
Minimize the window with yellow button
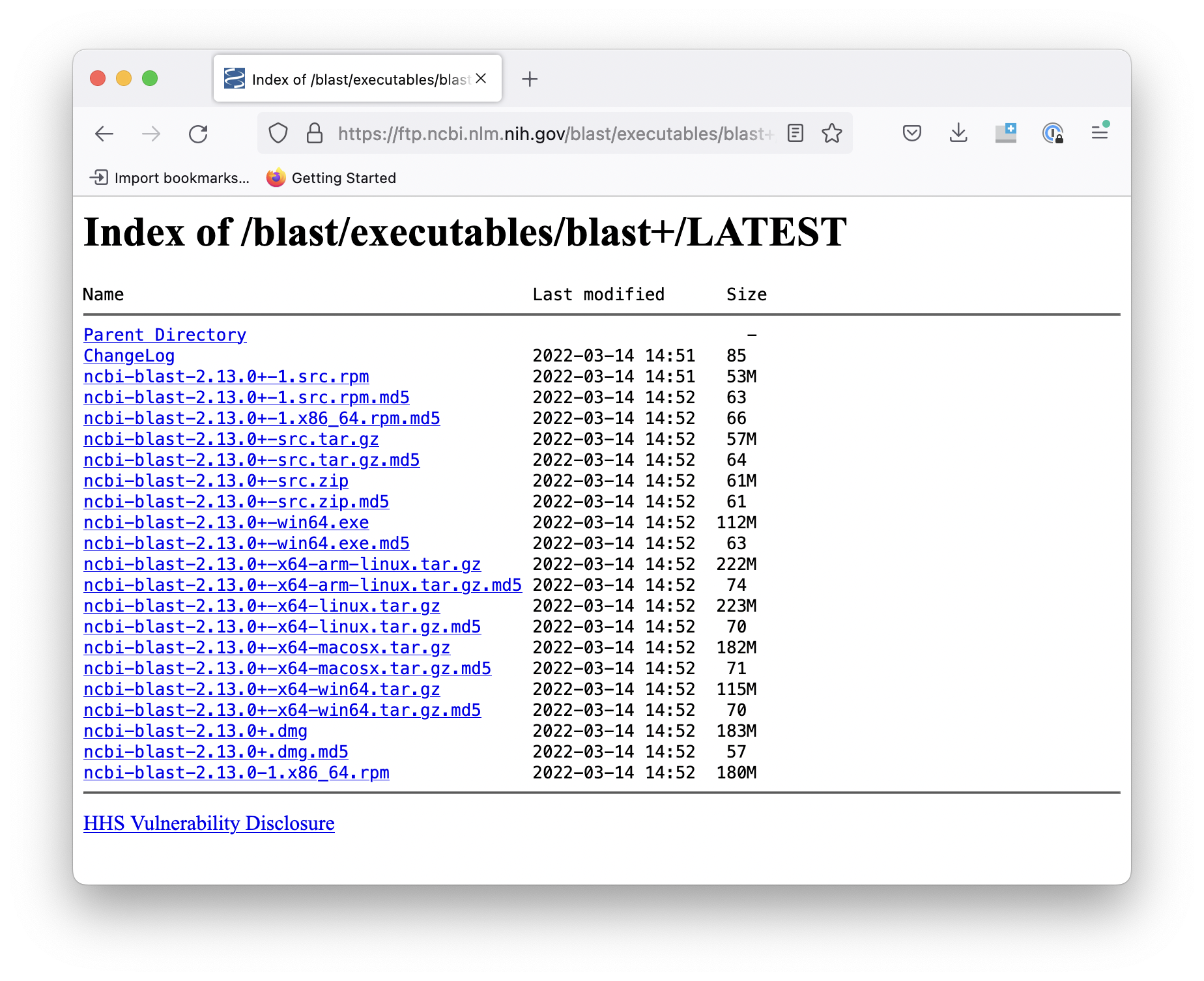pyautogui.click(x=124, y=78)
